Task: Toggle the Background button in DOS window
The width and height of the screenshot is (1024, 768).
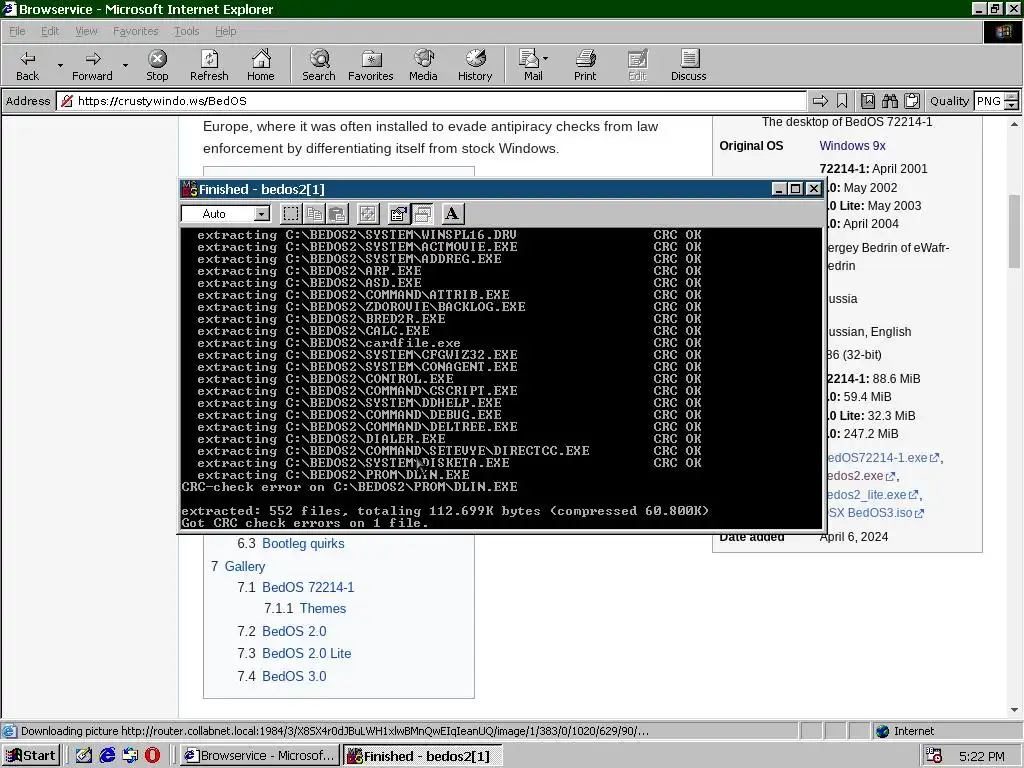Action: 422,214
